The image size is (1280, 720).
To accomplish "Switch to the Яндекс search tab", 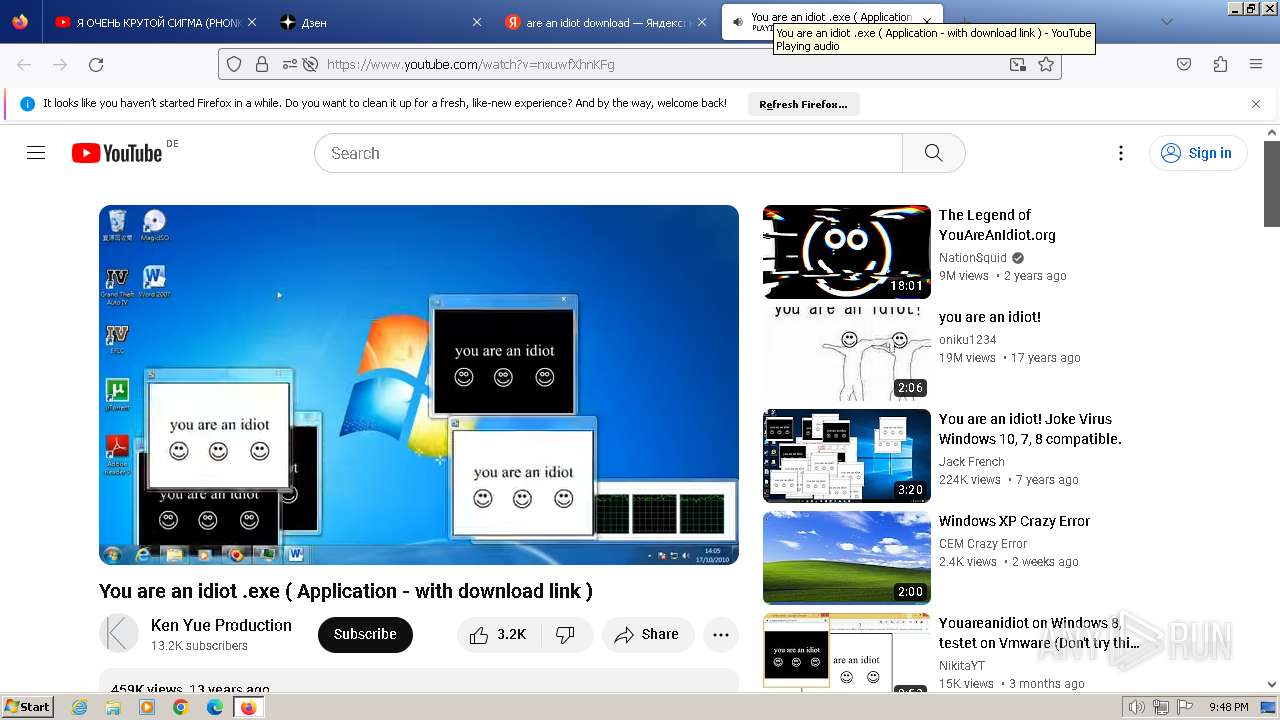I will (608, 22).
